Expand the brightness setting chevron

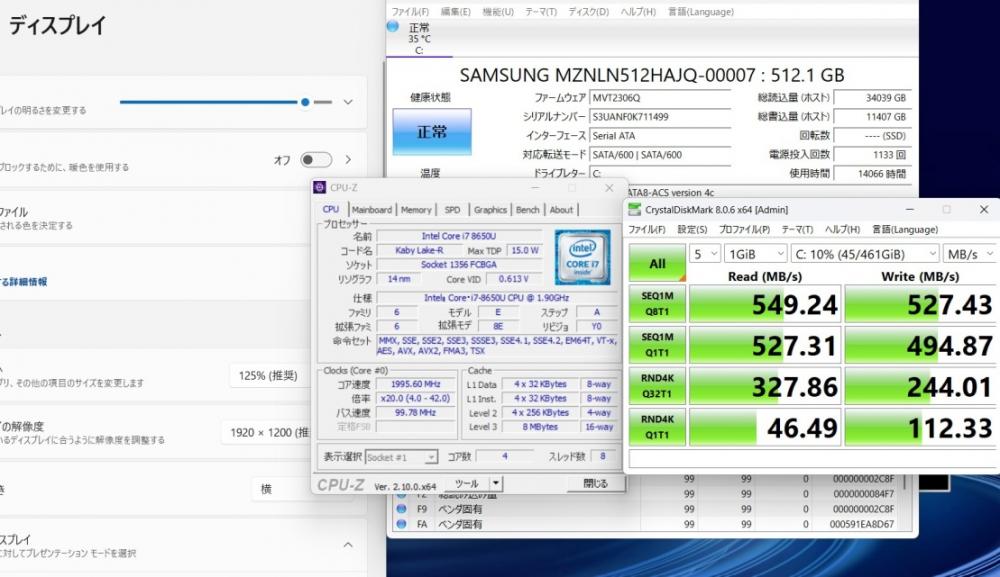tap(348, 102)
